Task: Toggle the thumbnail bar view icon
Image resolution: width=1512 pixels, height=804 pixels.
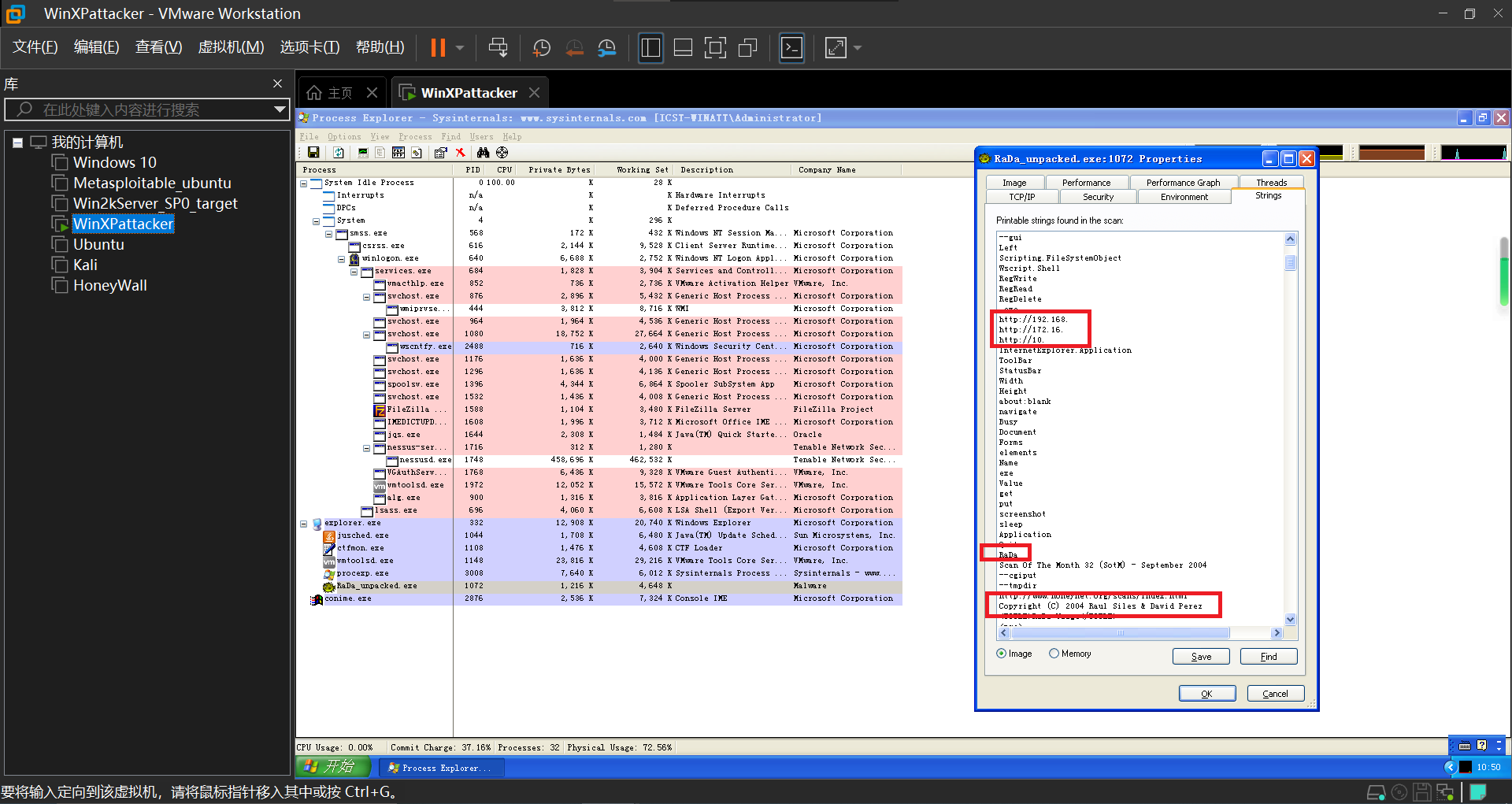Action: (683, 48)
